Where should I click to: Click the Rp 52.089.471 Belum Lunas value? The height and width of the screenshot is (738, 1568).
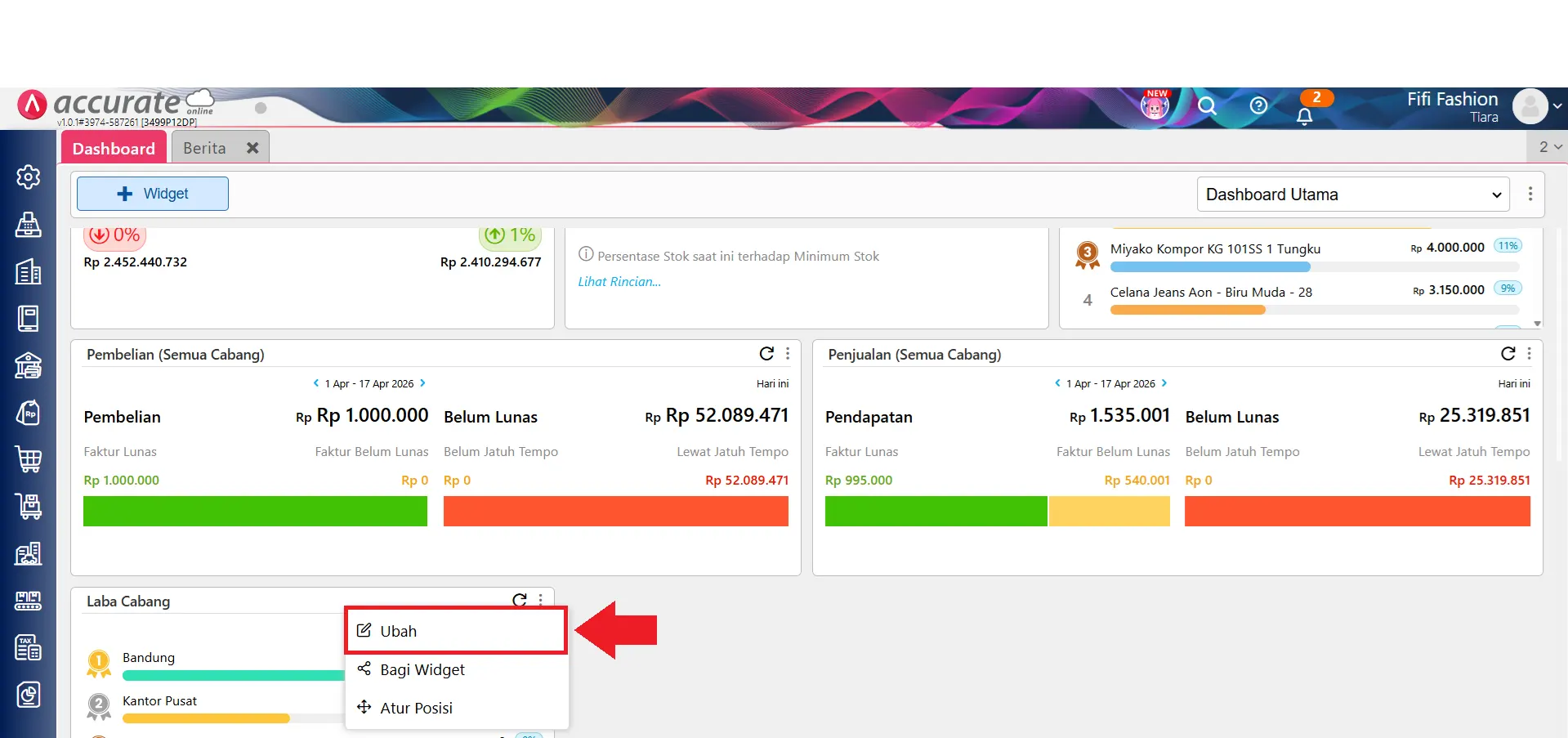tap(717, 416)
